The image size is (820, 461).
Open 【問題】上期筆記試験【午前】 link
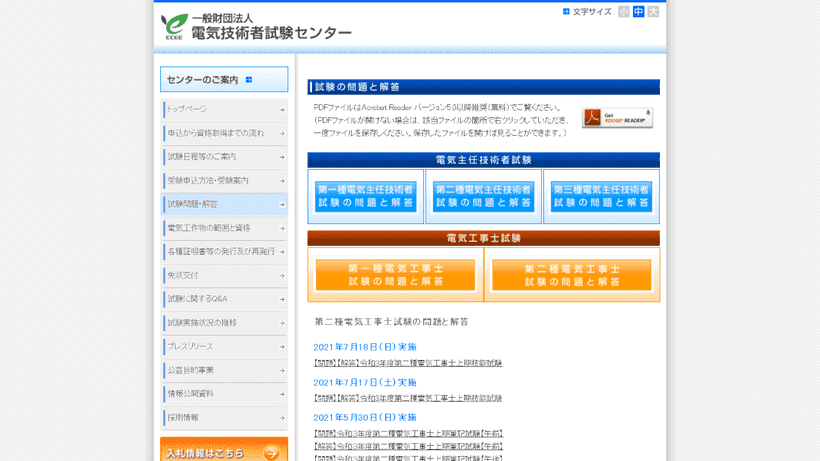408,433
